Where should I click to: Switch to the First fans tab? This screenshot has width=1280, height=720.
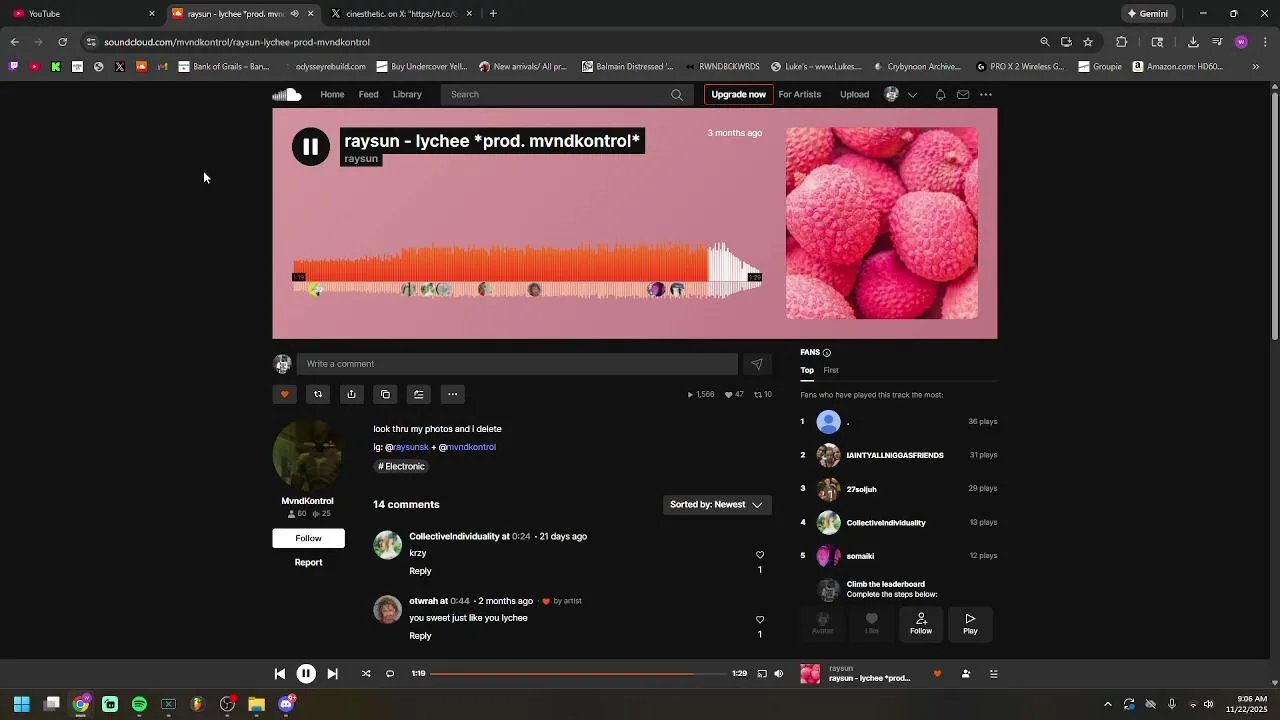click(831, 370)
